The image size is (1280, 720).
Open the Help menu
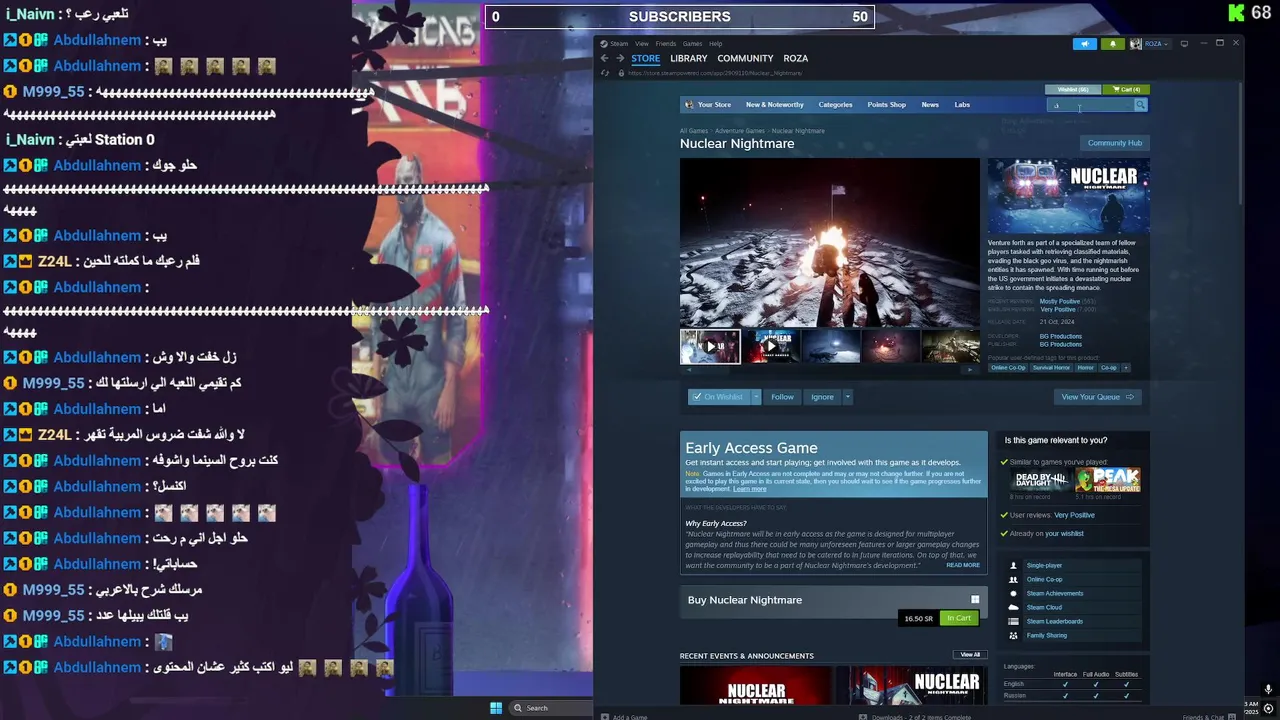tap(716, 44)
